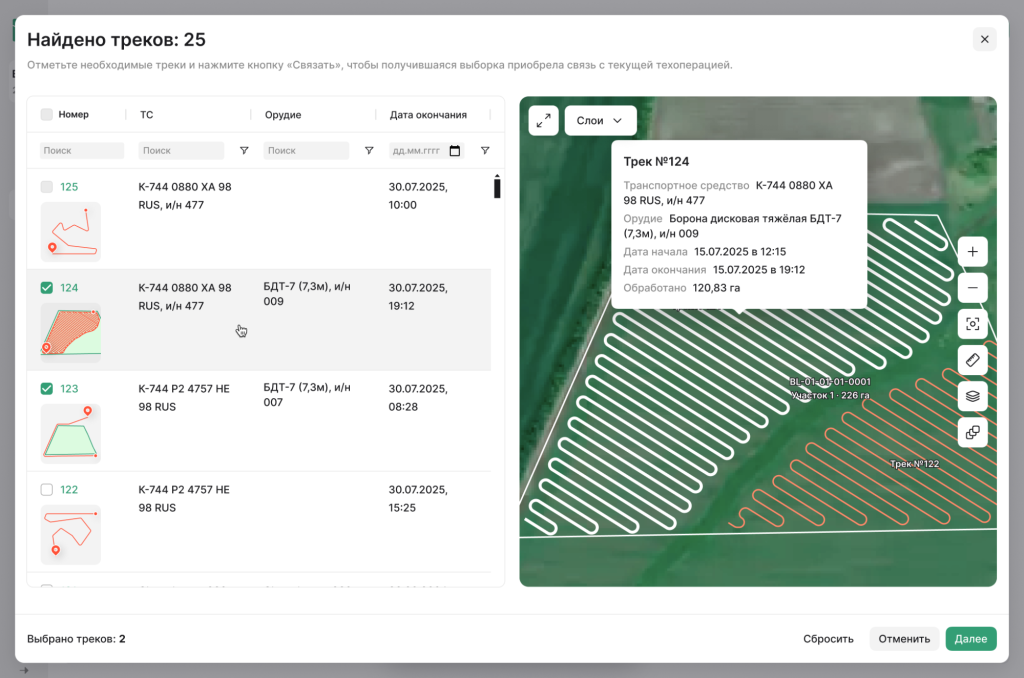
Task: Open the Слои dropdown
Action: pyautogui.click(x=600, y=120)
